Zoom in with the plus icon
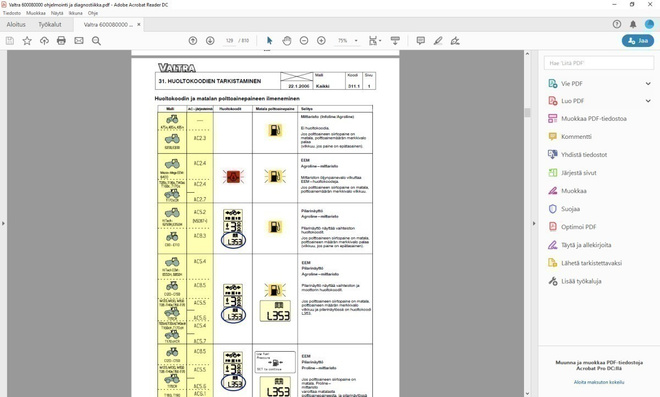The image size is (660, 397). click(321, 41)
